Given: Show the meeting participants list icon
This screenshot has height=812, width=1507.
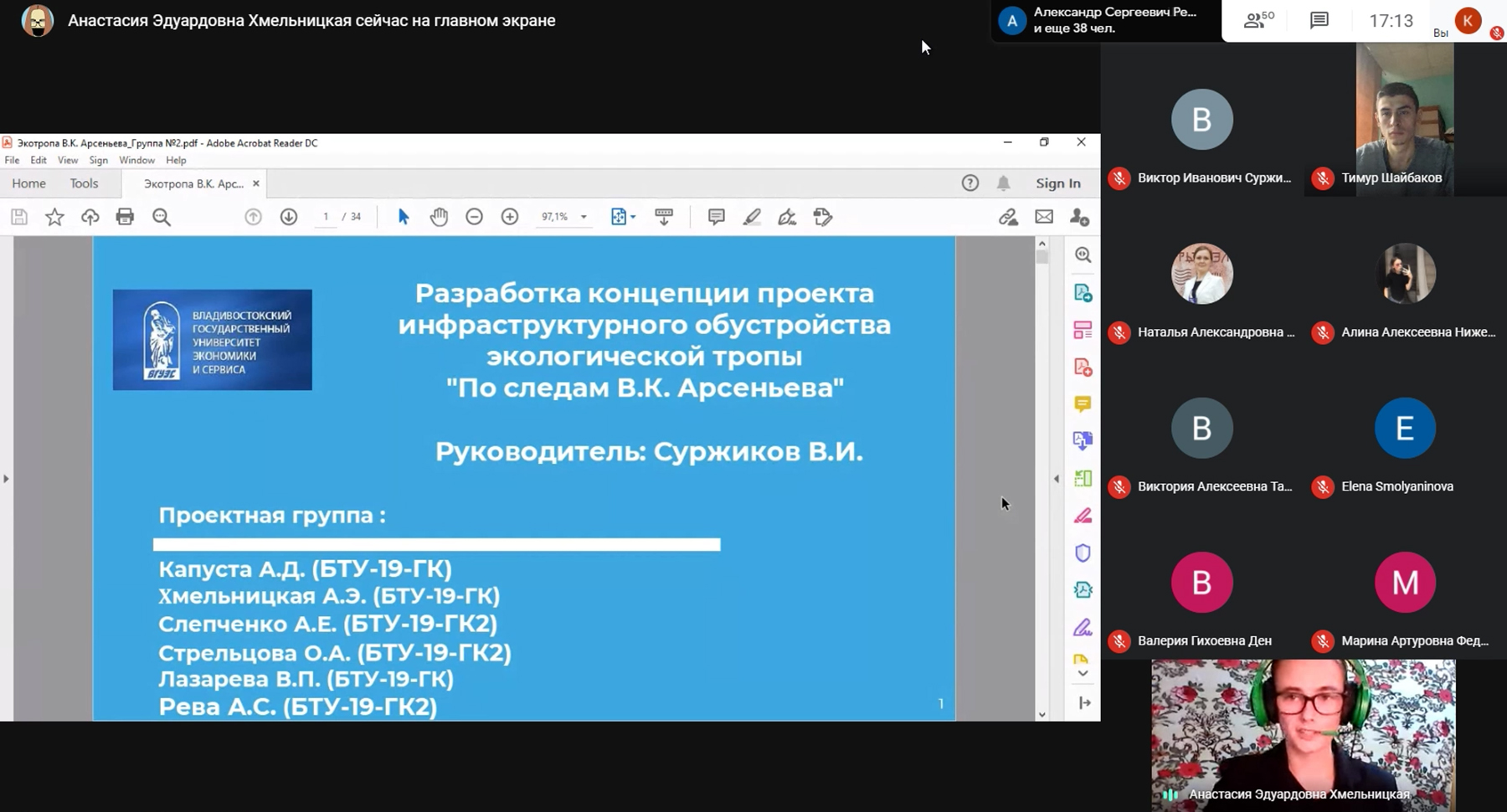Looking at the screenshot, I should 1258,20.
